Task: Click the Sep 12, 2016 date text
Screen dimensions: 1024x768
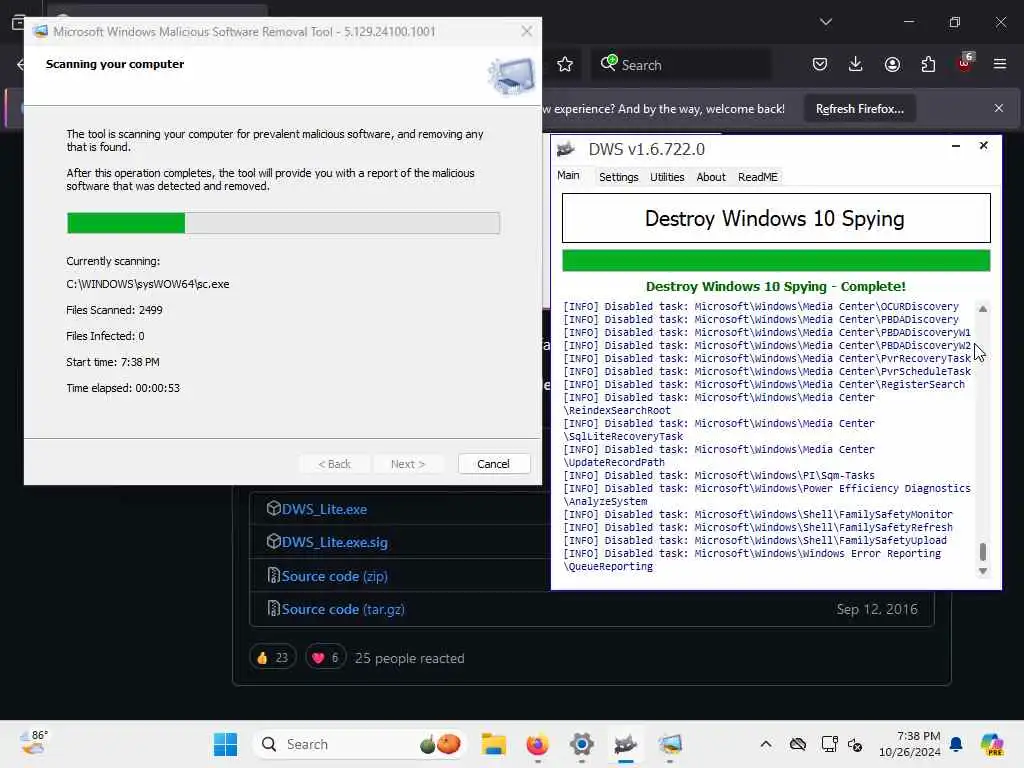Action: [876, 609]
